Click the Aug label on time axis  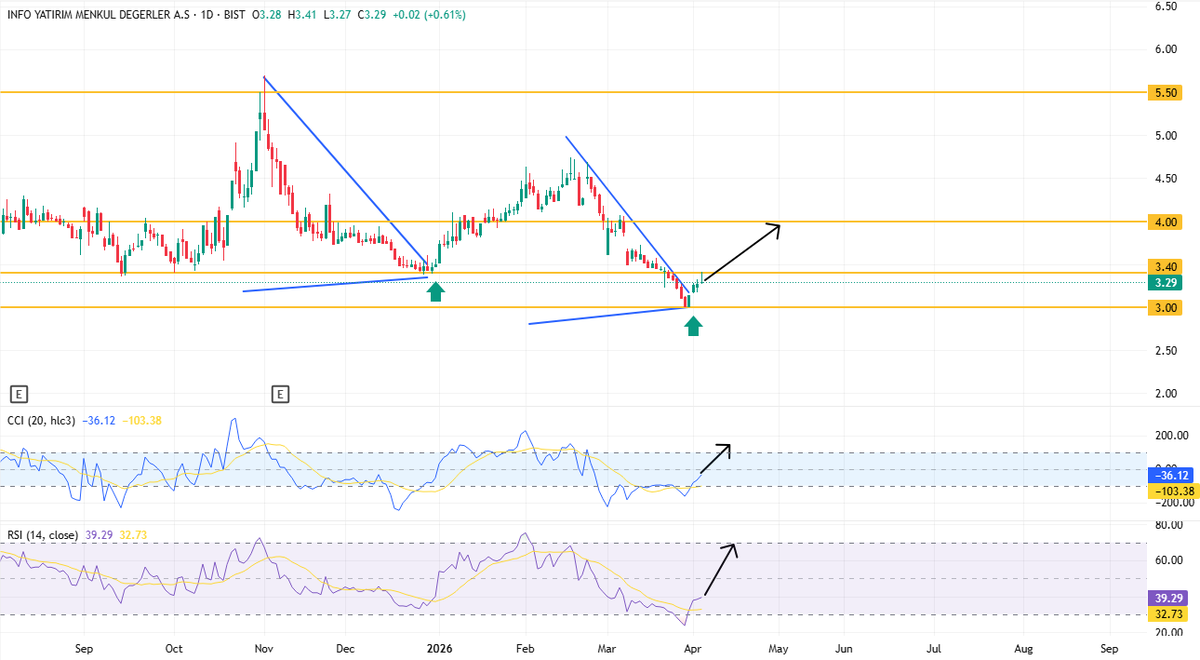(x=1025, y=649)
